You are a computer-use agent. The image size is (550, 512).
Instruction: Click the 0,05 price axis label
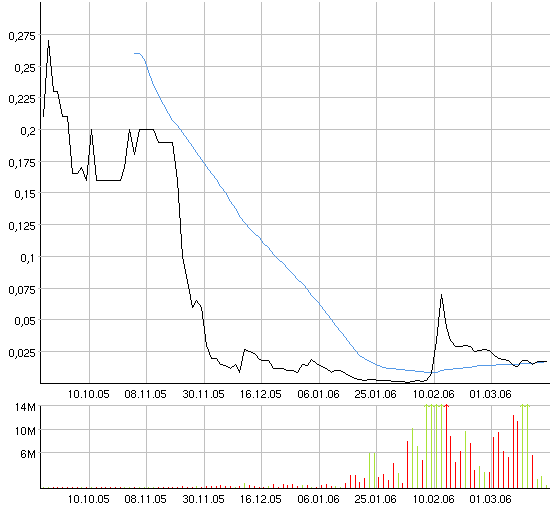click(x=25, y=321)
